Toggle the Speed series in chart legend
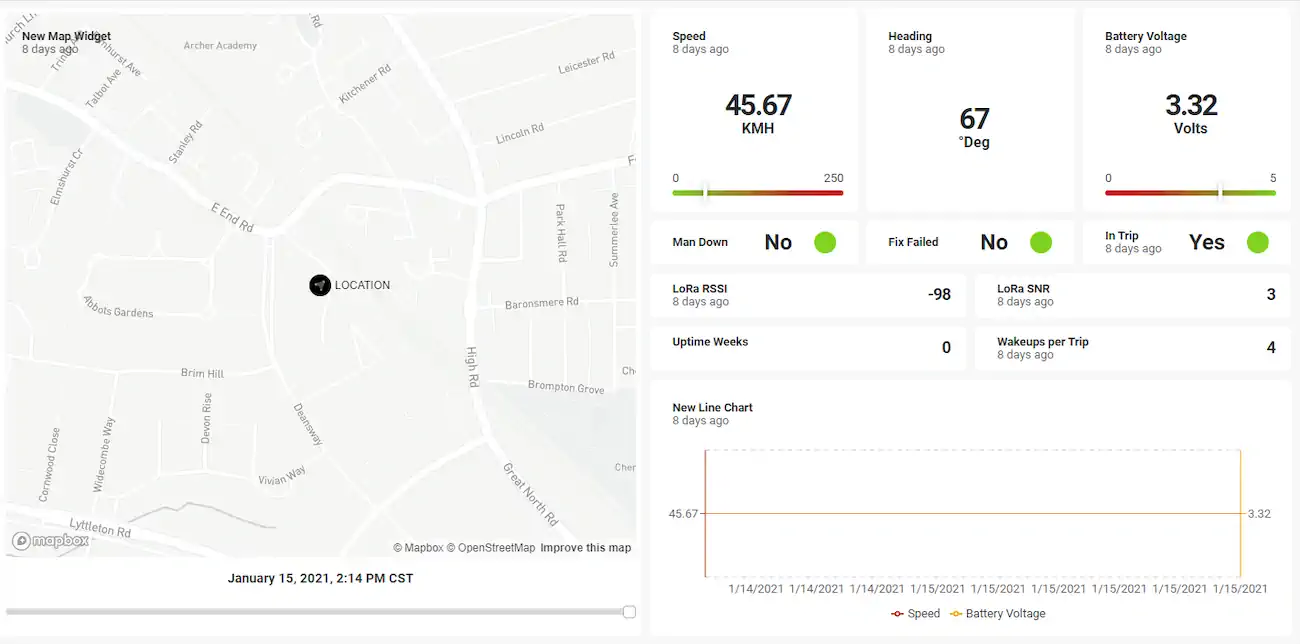This screenshot has width=1300, height=644. [916, 613]
